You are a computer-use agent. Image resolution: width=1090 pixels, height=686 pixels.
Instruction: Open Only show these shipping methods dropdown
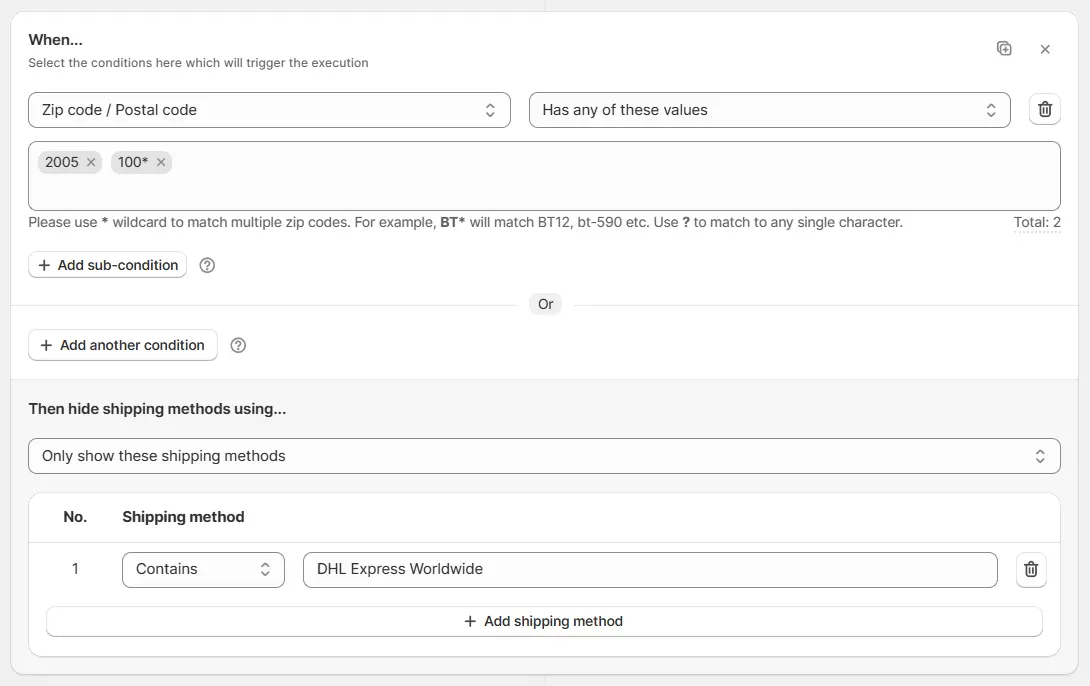tap(544, 456)
